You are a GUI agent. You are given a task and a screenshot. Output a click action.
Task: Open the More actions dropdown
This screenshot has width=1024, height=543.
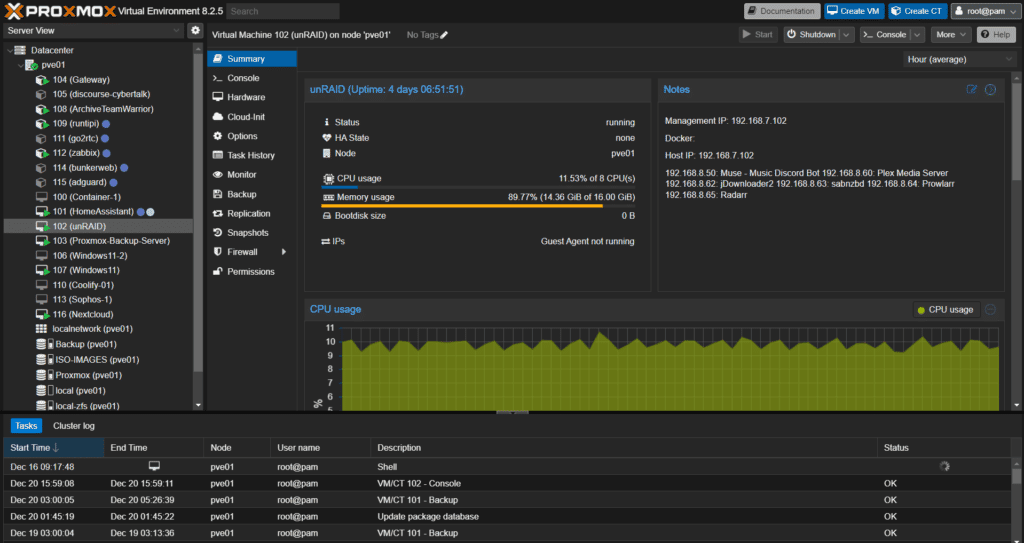(x=951, y=35)
